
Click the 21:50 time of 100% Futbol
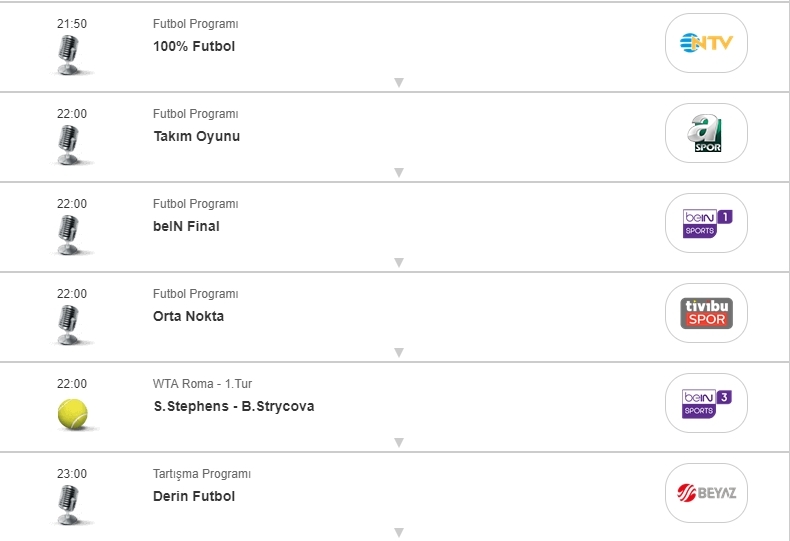point(72,24)
